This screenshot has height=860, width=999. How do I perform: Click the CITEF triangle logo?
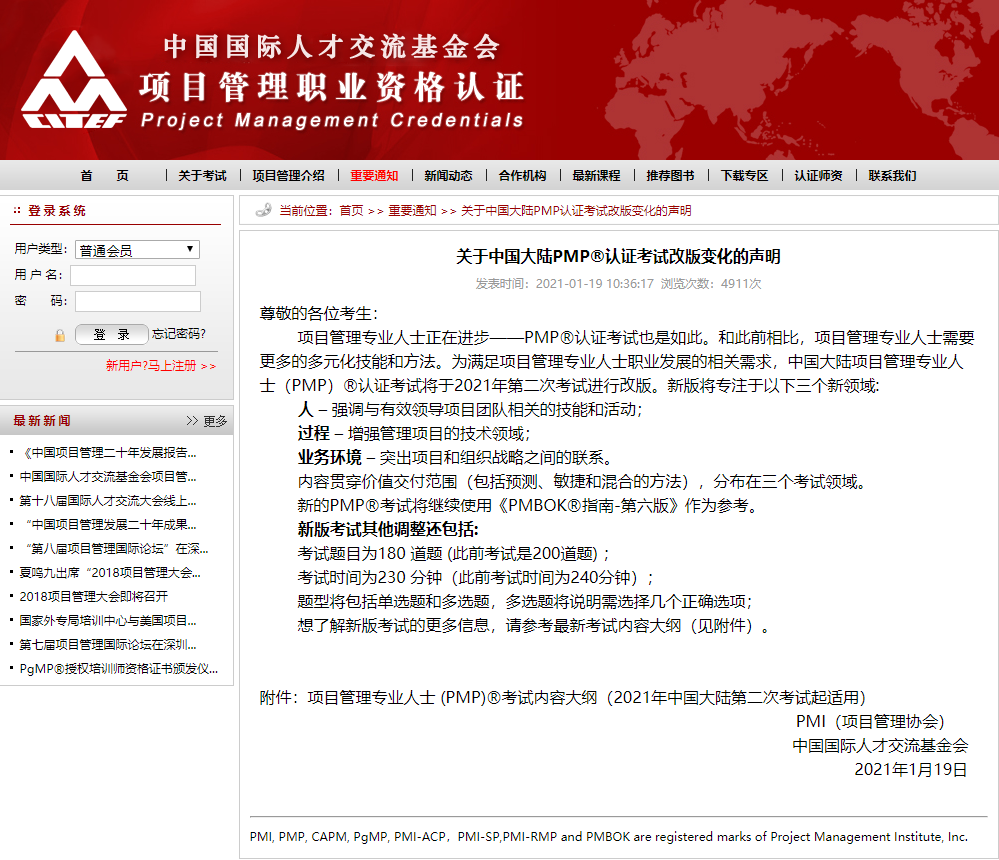click(74, 80)
